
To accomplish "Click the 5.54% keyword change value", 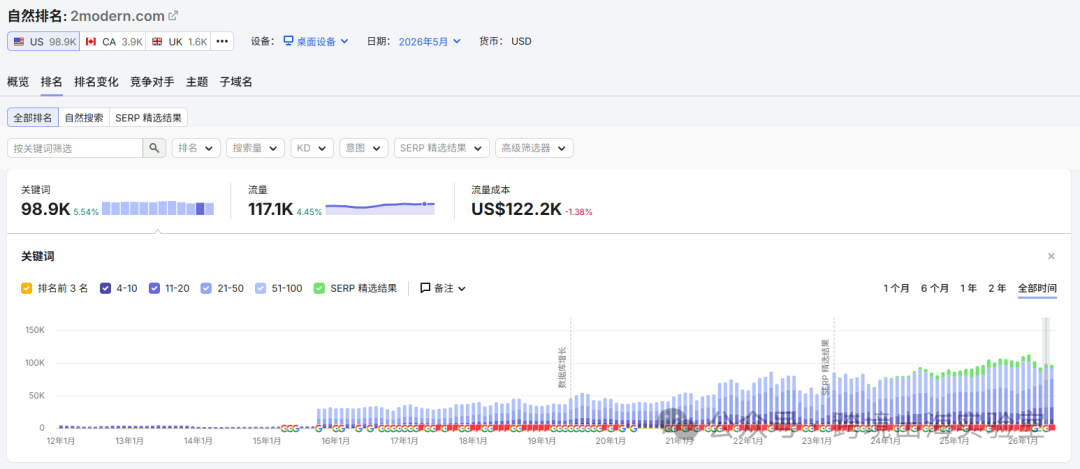I will point(86,212).
